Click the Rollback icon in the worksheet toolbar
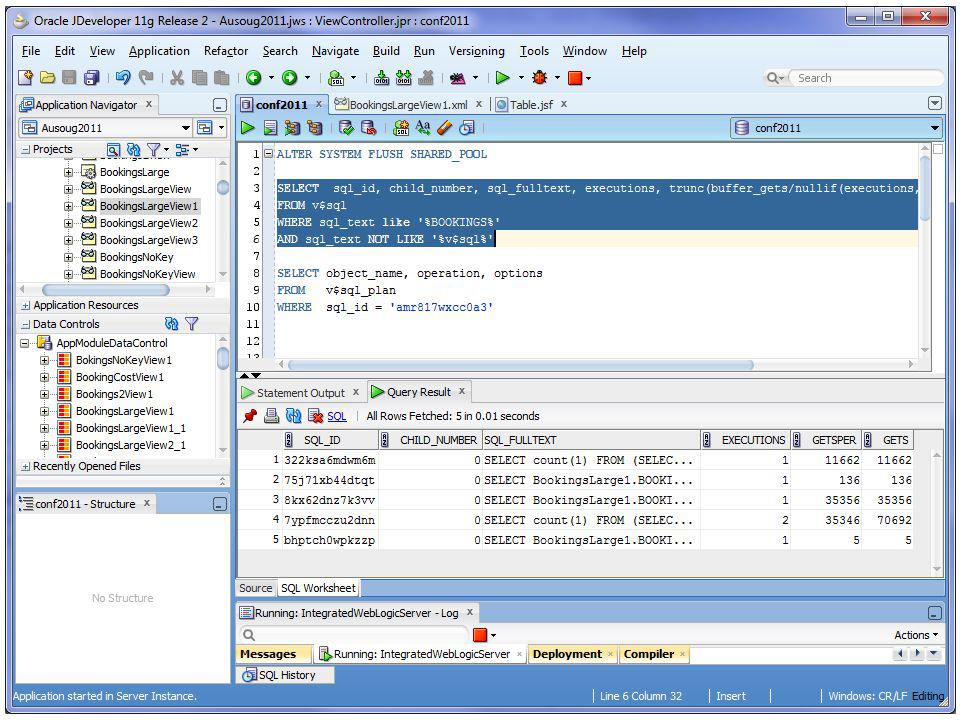This screenshot has height=720, width=960. tap(369, 127)
